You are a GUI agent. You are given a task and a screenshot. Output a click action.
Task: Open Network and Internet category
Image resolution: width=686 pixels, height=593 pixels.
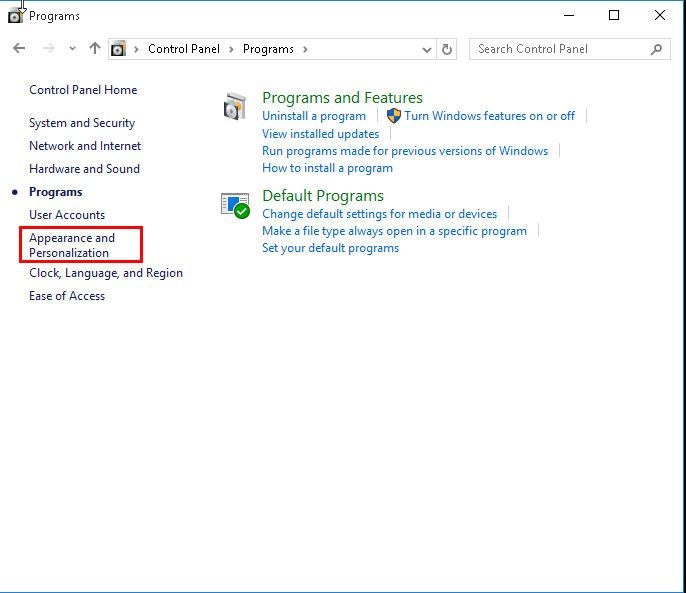(85, 146)
